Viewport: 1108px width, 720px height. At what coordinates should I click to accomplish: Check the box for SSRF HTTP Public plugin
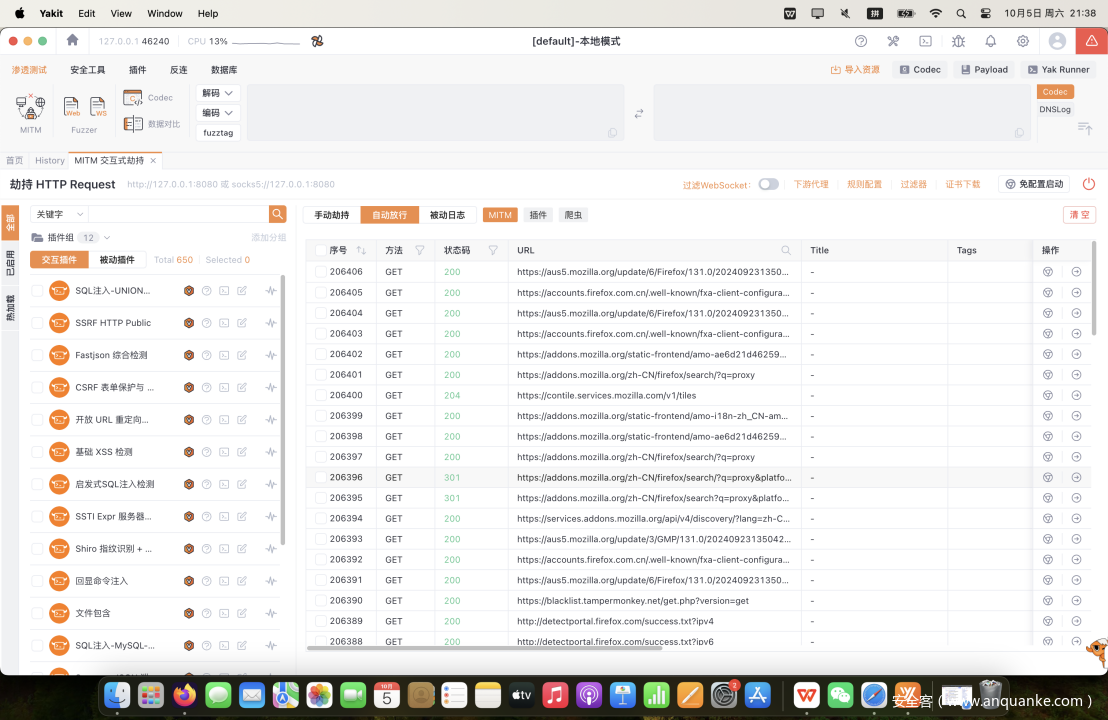point(37,323)
